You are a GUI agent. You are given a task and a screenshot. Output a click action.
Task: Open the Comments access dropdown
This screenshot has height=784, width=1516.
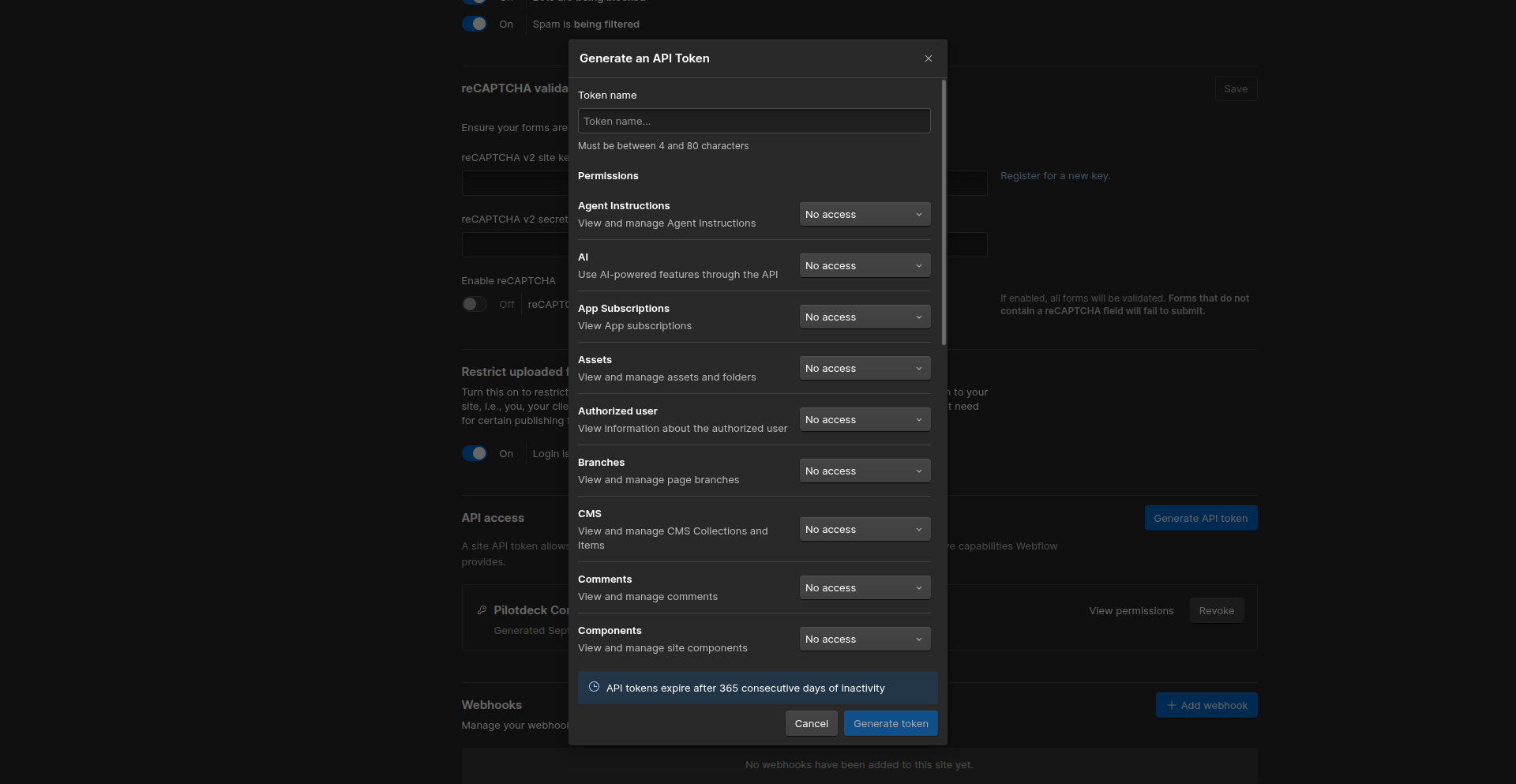(865, 587)
